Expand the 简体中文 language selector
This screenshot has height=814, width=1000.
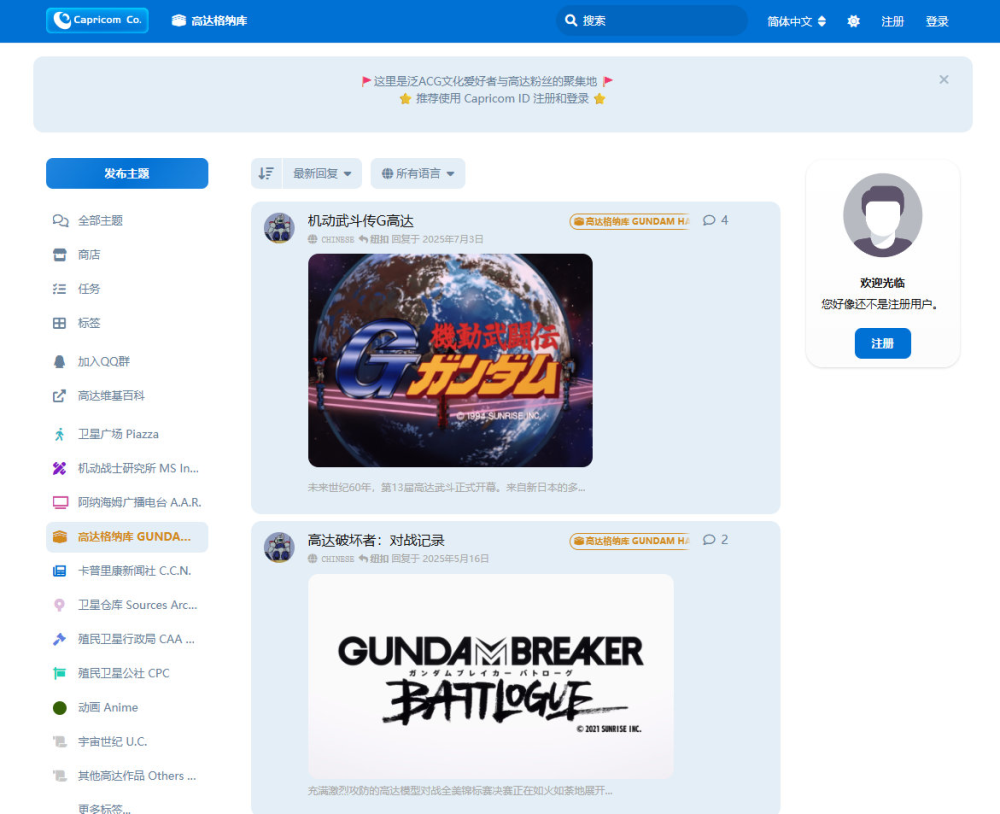pyautogui.click(x=796, y=21)
